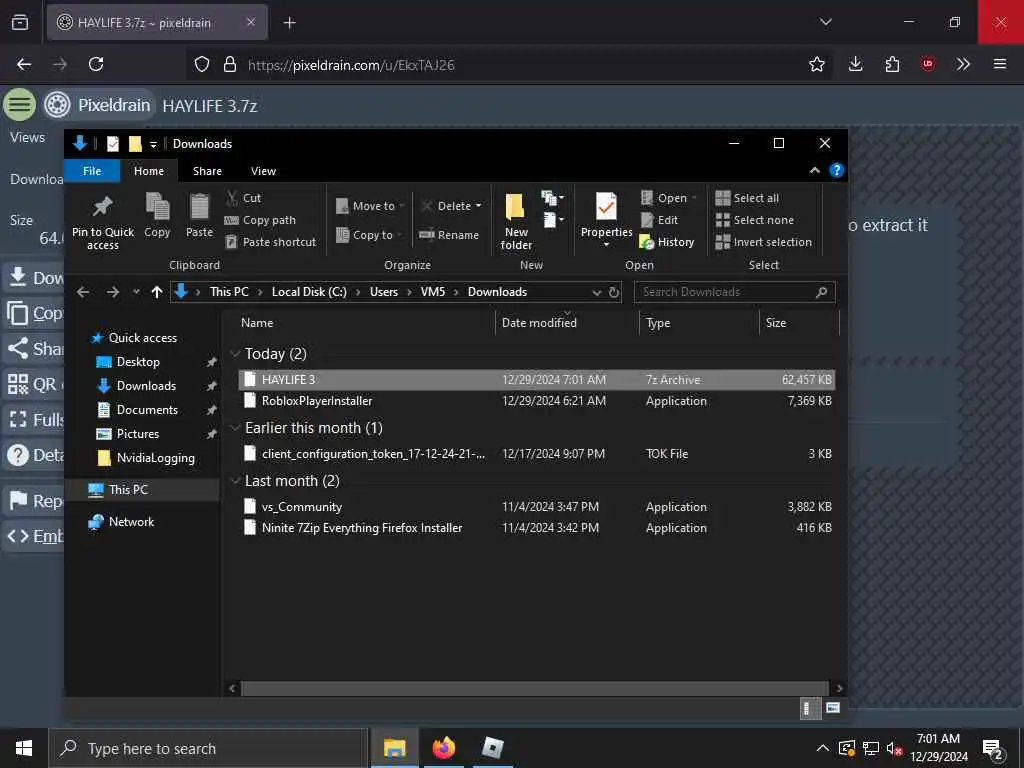Click the Edit command in ribbon
This screenshot has height=768, width=1024.
click(660, 220)
